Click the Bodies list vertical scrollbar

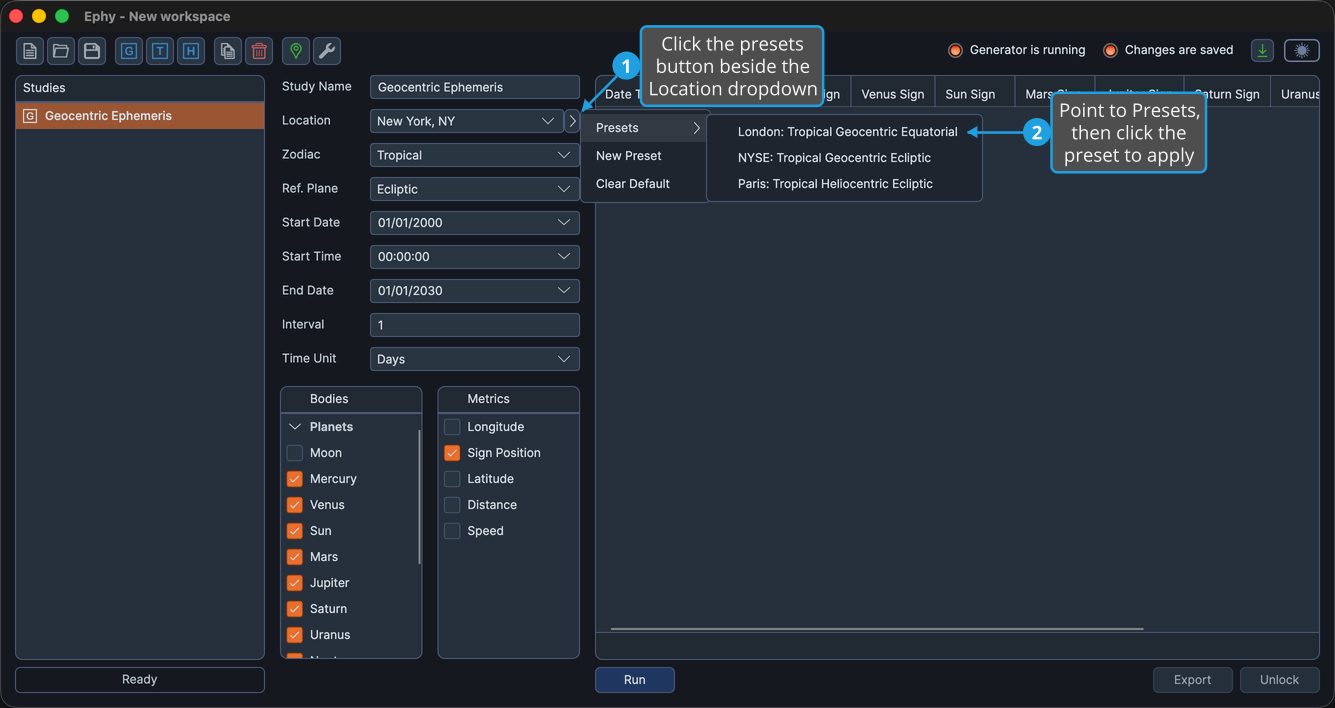419,497
